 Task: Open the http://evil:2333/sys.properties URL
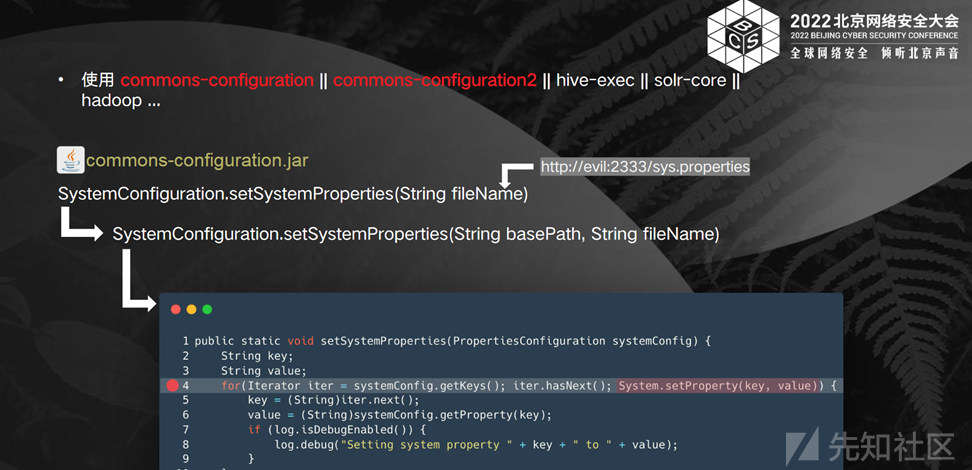[x=645, y=166]
